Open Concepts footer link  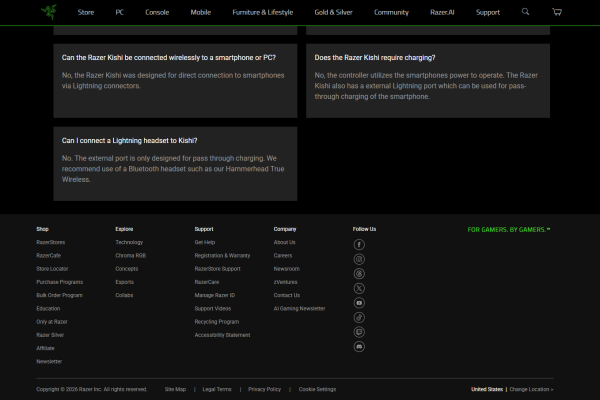click(x=127, y=269)
